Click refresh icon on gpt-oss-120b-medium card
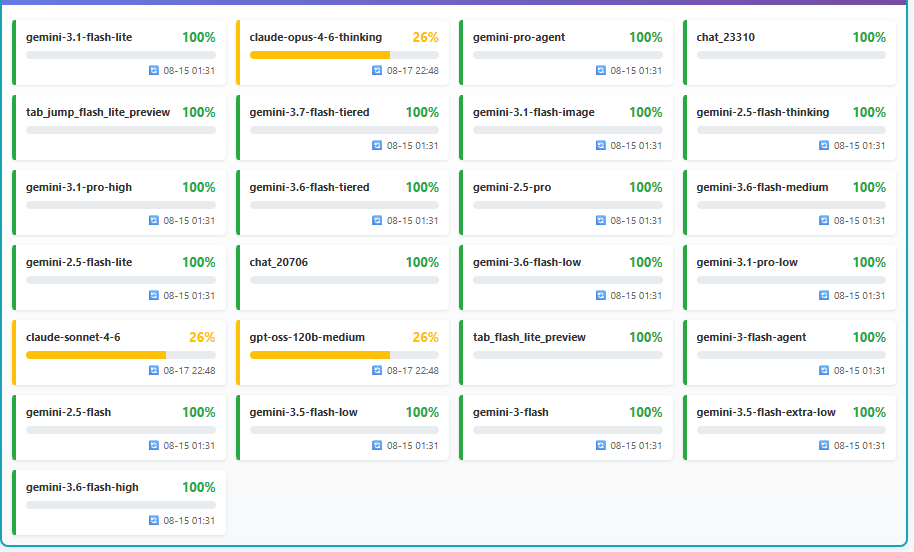 point(377,371)
